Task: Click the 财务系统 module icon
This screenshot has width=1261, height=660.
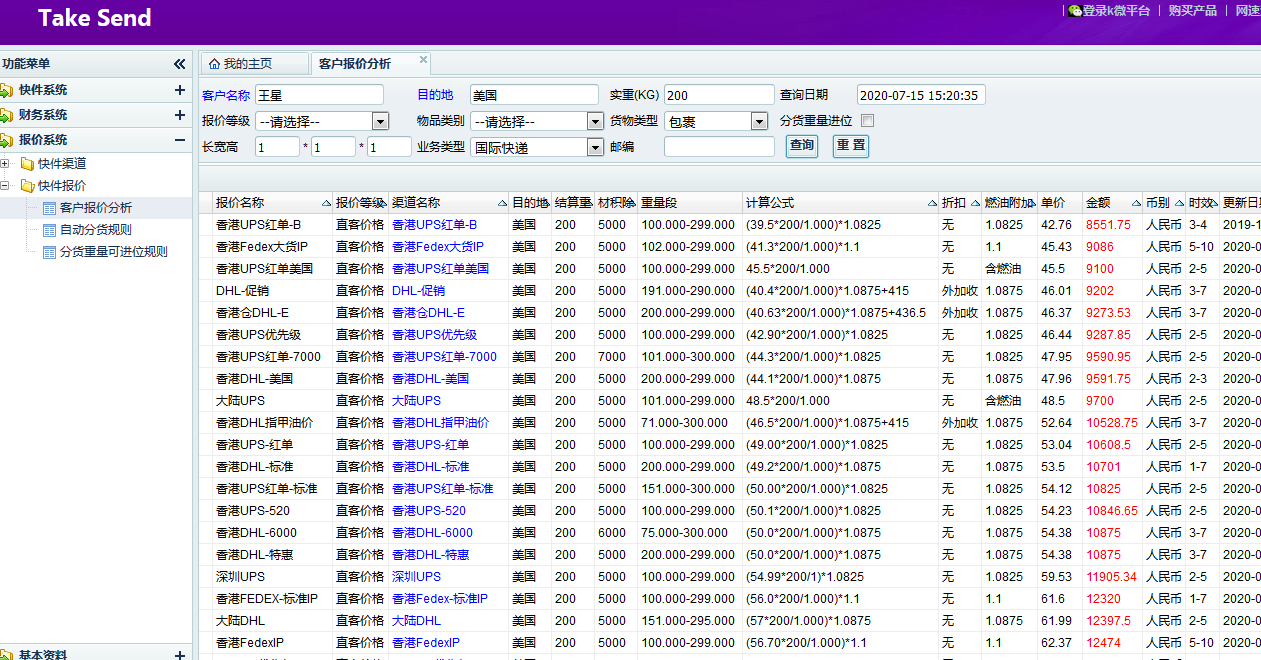Action: 8,115
